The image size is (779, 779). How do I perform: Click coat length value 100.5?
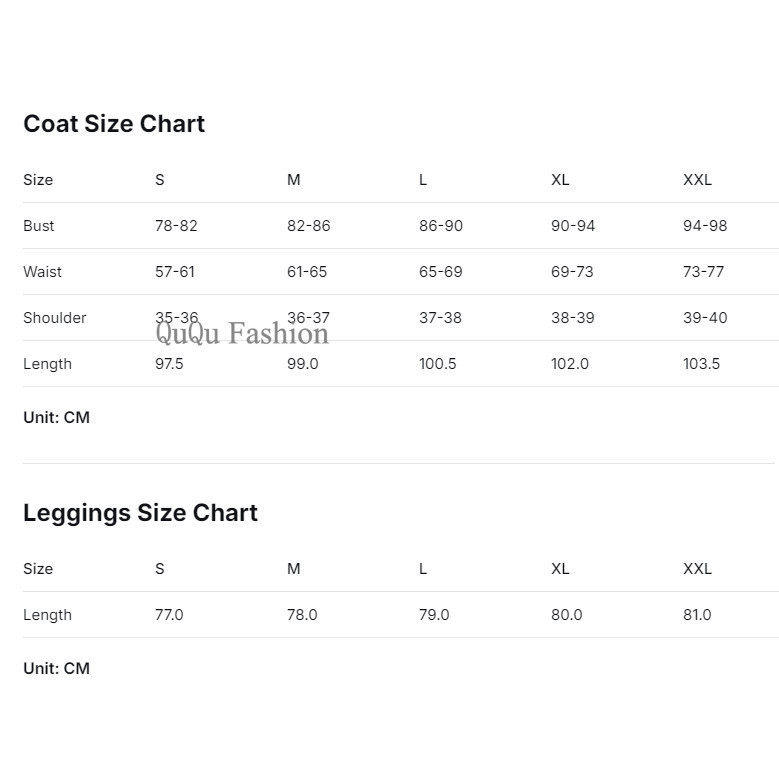click(437, 364)
